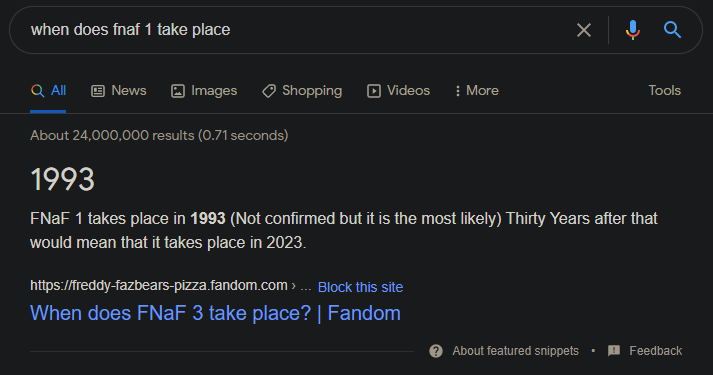Click the Feedback flag icon
Viewport: 713px width, 375px height.
(x=614, y=351)
